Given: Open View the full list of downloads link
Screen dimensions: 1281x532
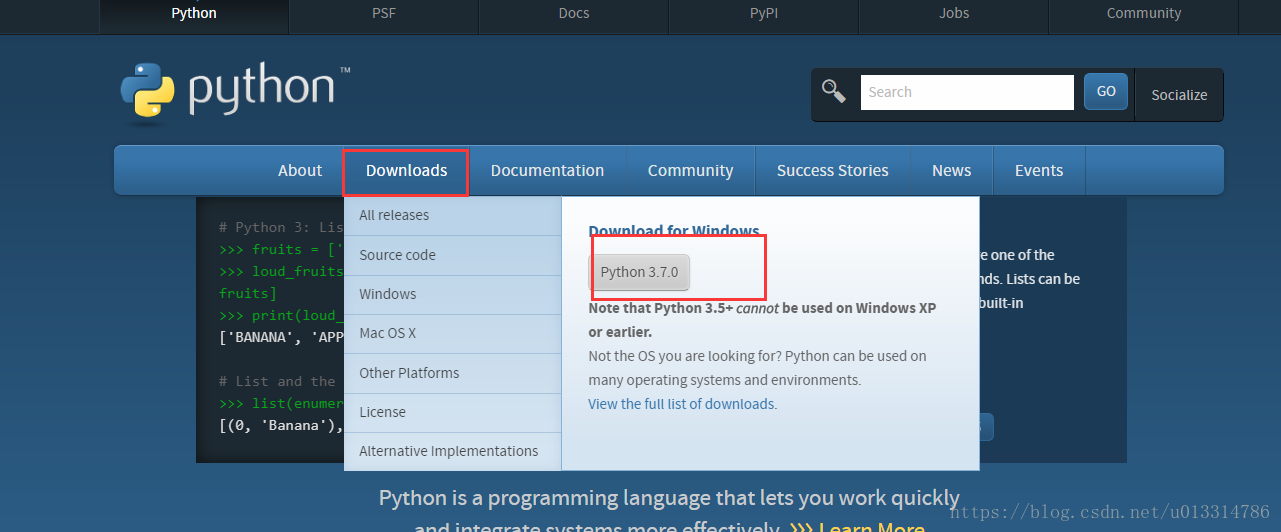Looking at the screenshot, I should click(682, 404).
